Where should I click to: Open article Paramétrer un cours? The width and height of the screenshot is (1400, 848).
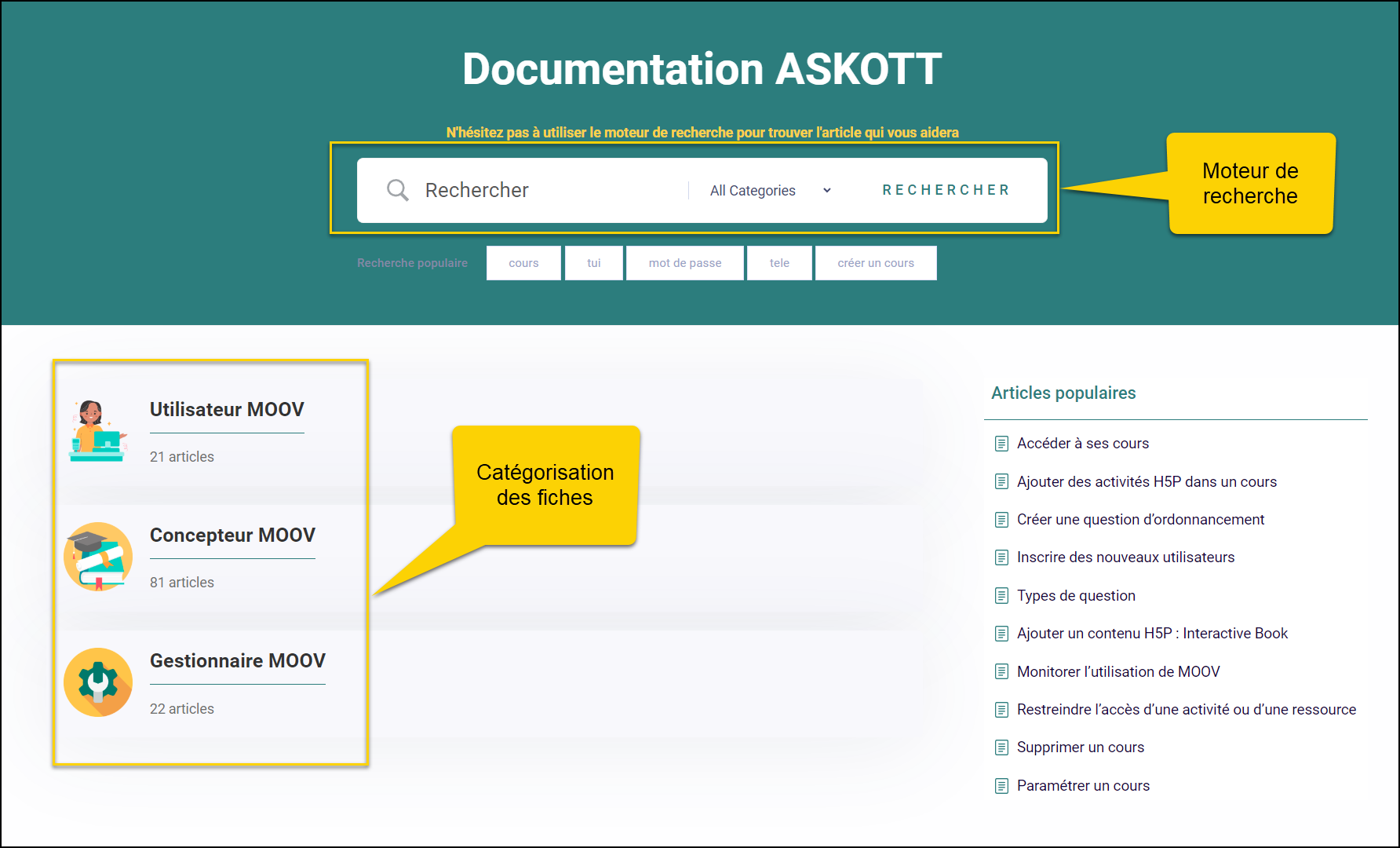(x=1083, y=786)
